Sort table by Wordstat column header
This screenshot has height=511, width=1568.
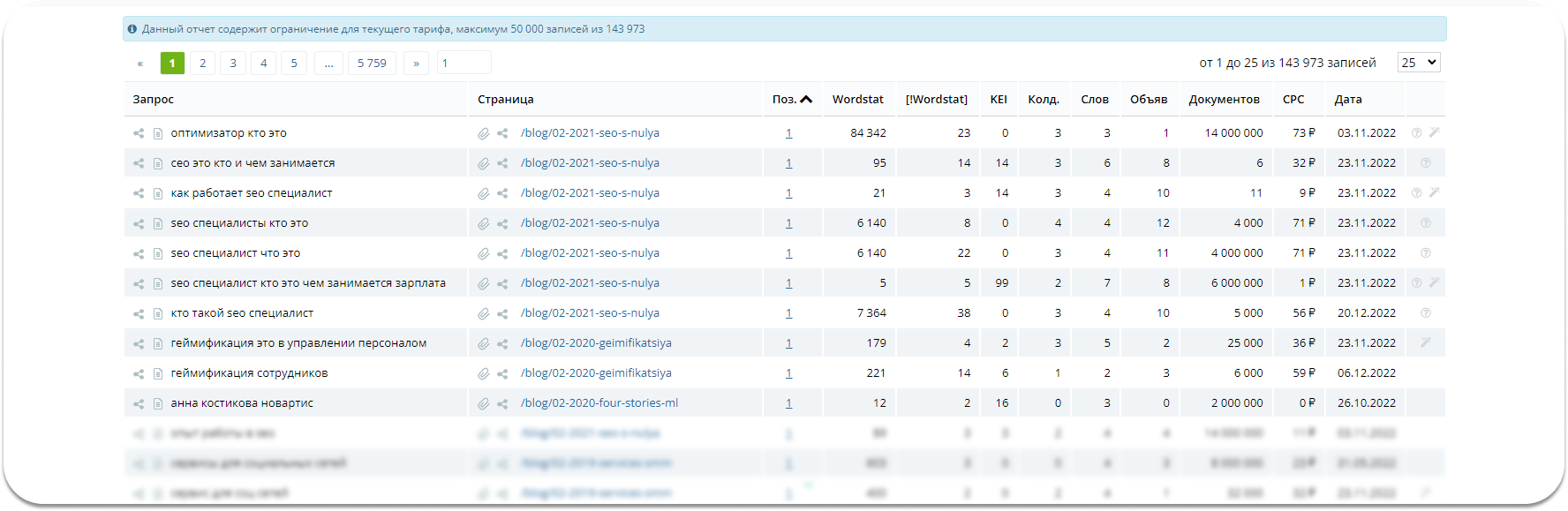857,100
